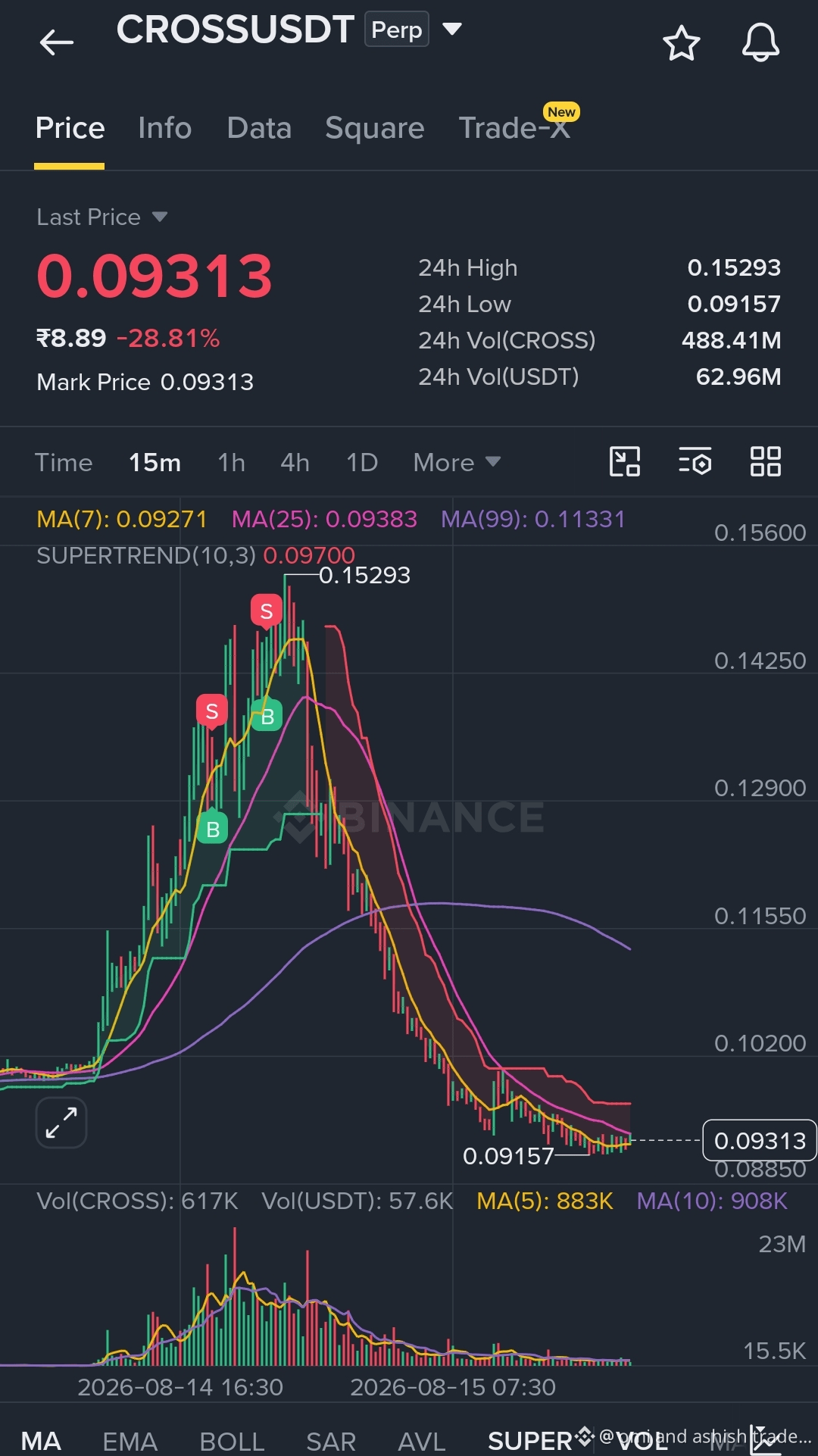Select the 1D interval
This screenshot has height=1456, width=818.
coord(362,462)
